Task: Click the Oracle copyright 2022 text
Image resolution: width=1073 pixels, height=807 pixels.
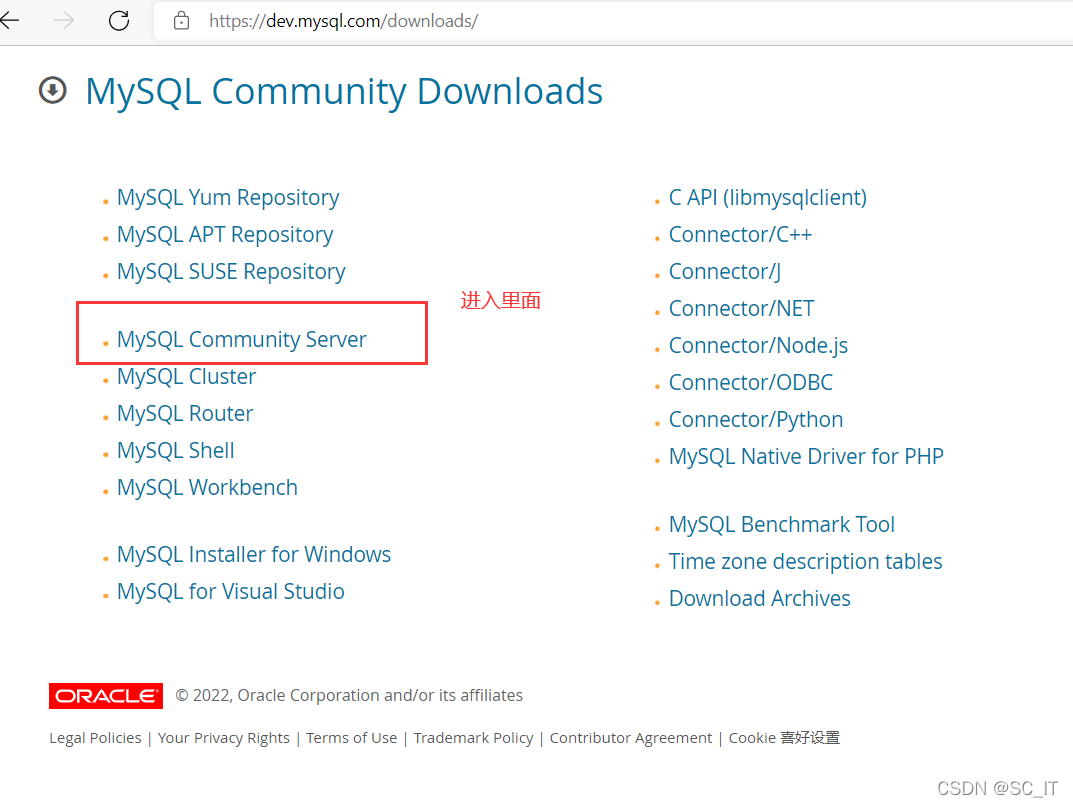Action: (349, 695)
